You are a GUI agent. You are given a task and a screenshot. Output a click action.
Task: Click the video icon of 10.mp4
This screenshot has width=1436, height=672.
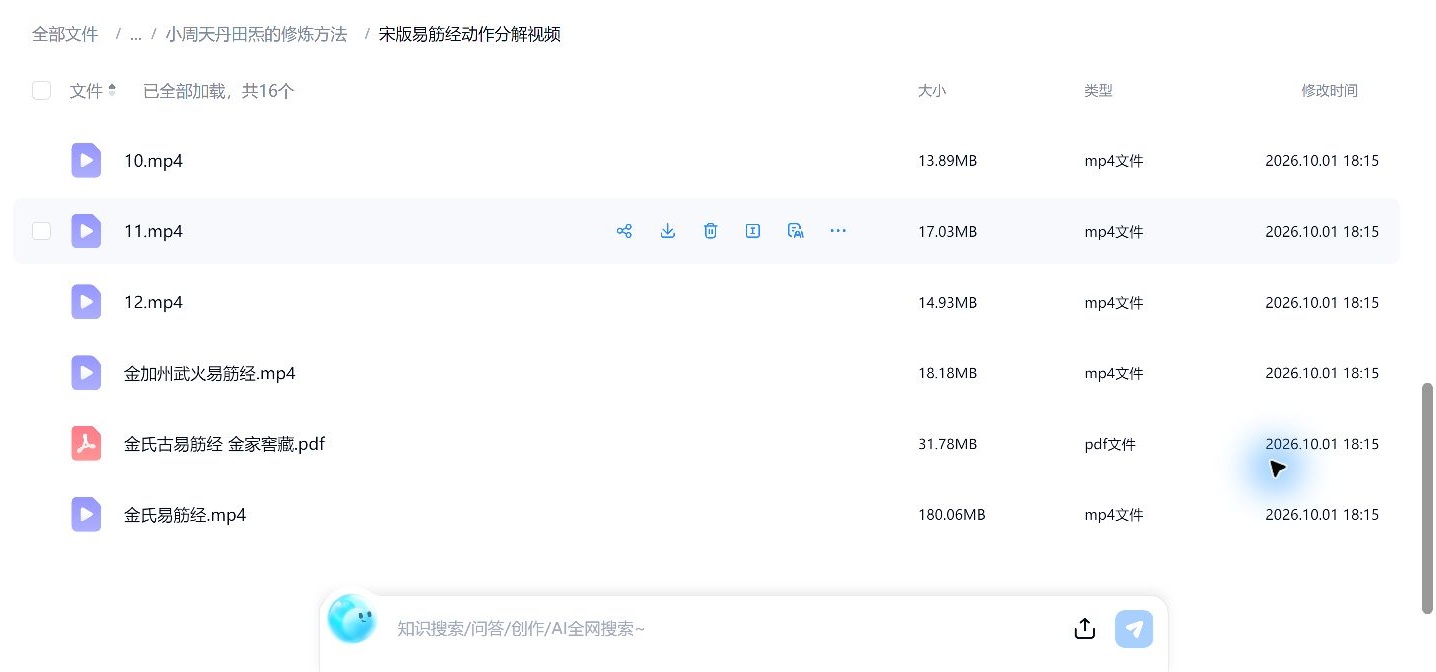tap(86, 160)
